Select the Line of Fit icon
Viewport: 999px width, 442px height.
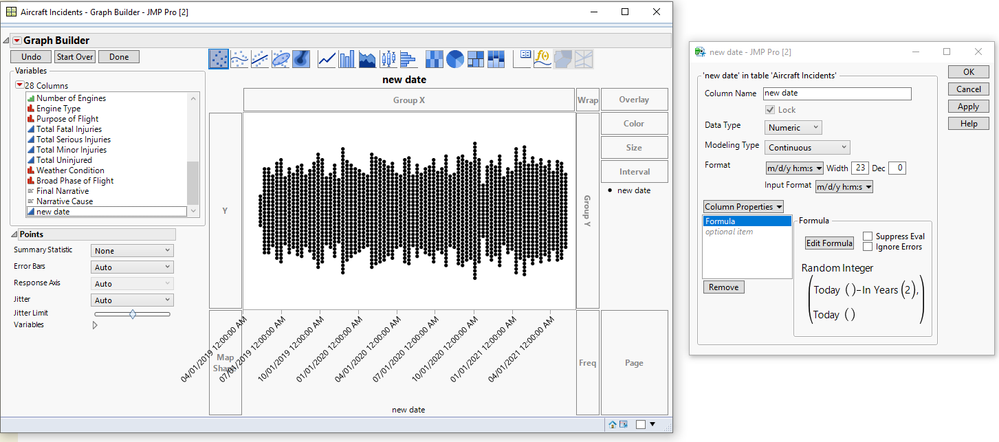pos(261,59)
